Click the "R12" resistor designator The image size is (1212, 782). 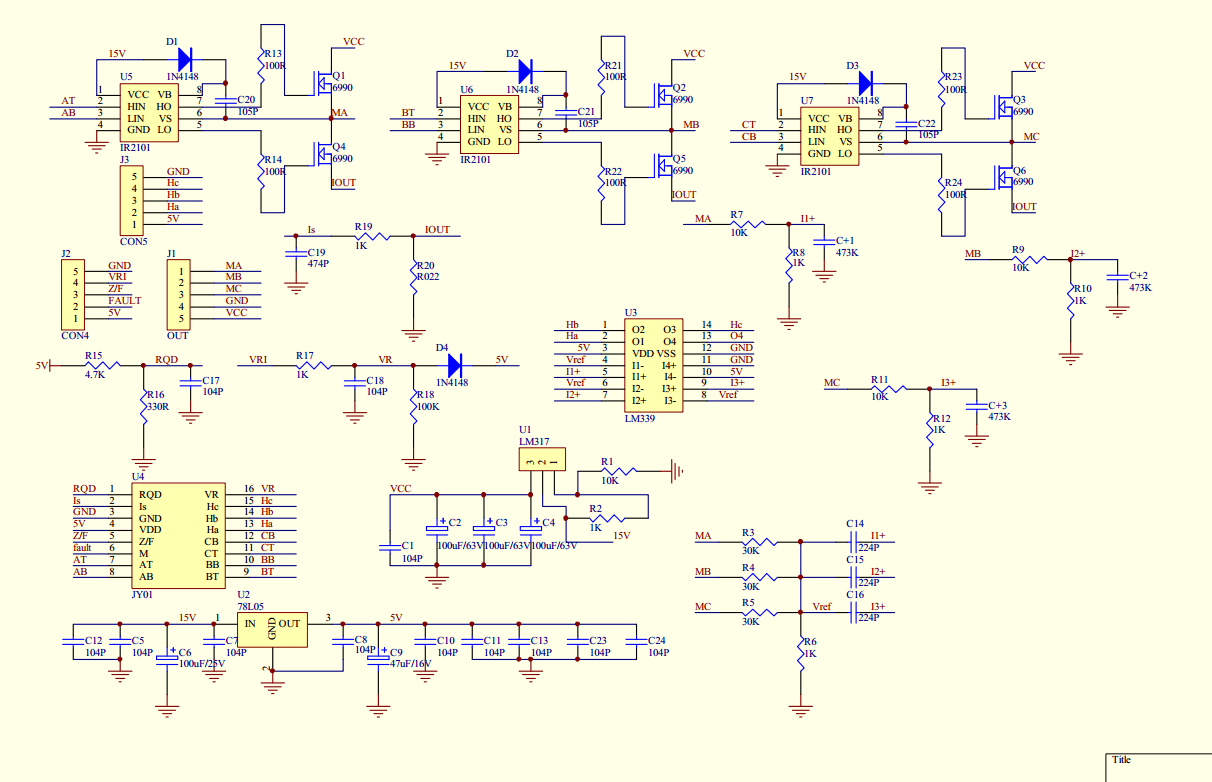tap(941, 419)
